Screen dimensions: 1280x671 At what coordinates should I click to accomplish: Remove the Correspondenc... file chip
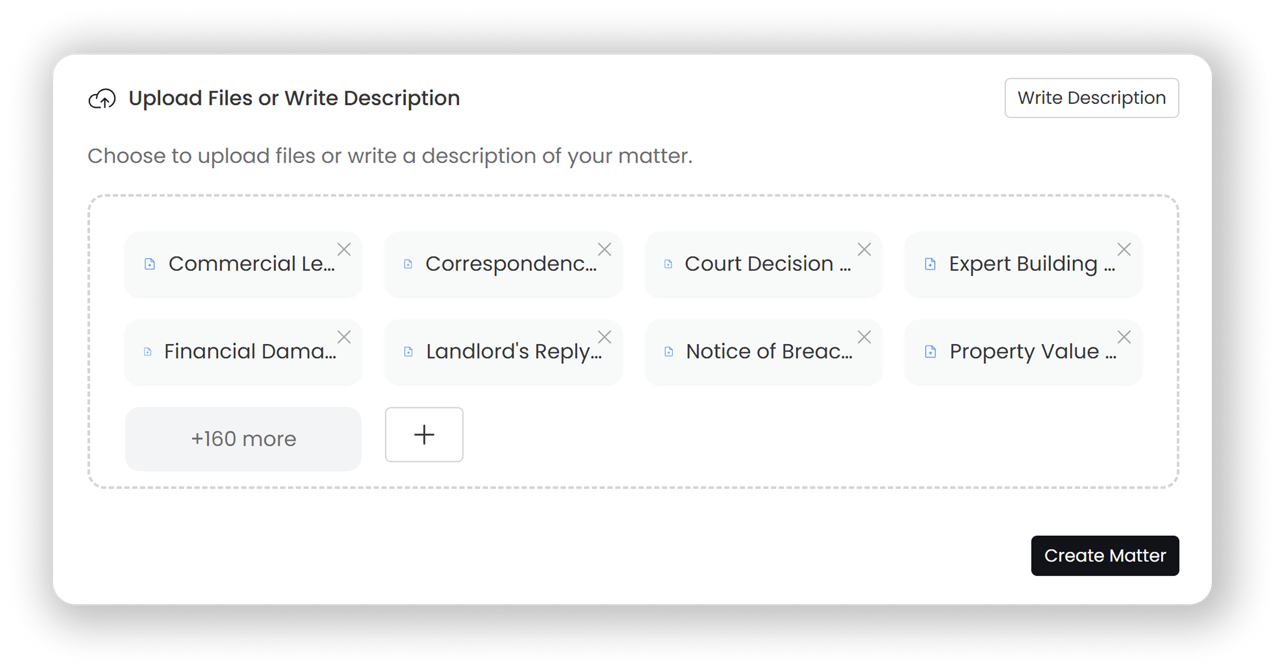pos(604,250)
